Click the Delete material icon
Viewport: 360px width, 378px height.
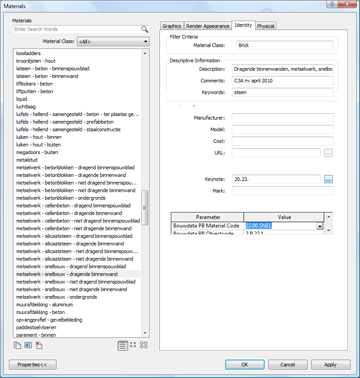coord(39,345)
